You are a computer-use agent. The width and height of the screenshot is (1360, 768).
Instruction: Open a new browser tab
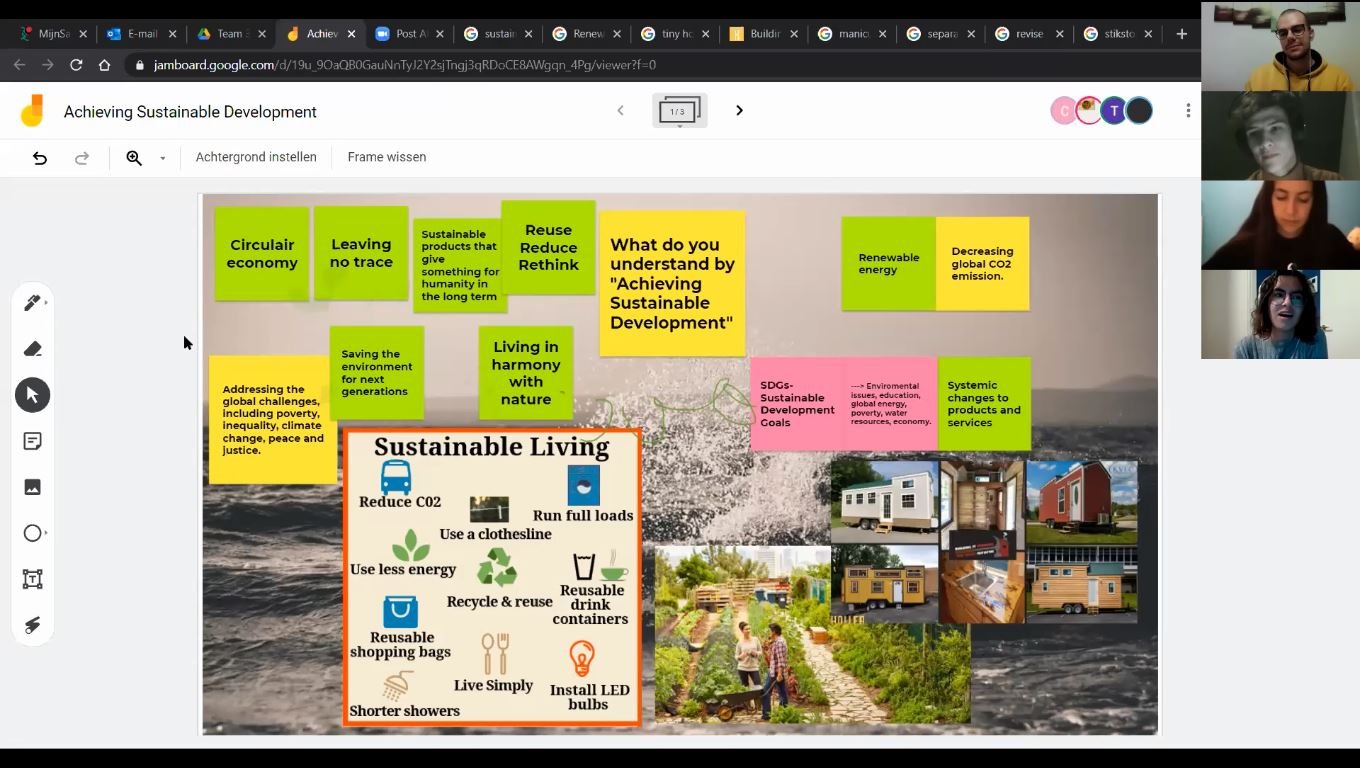[x=1182, y=34]
